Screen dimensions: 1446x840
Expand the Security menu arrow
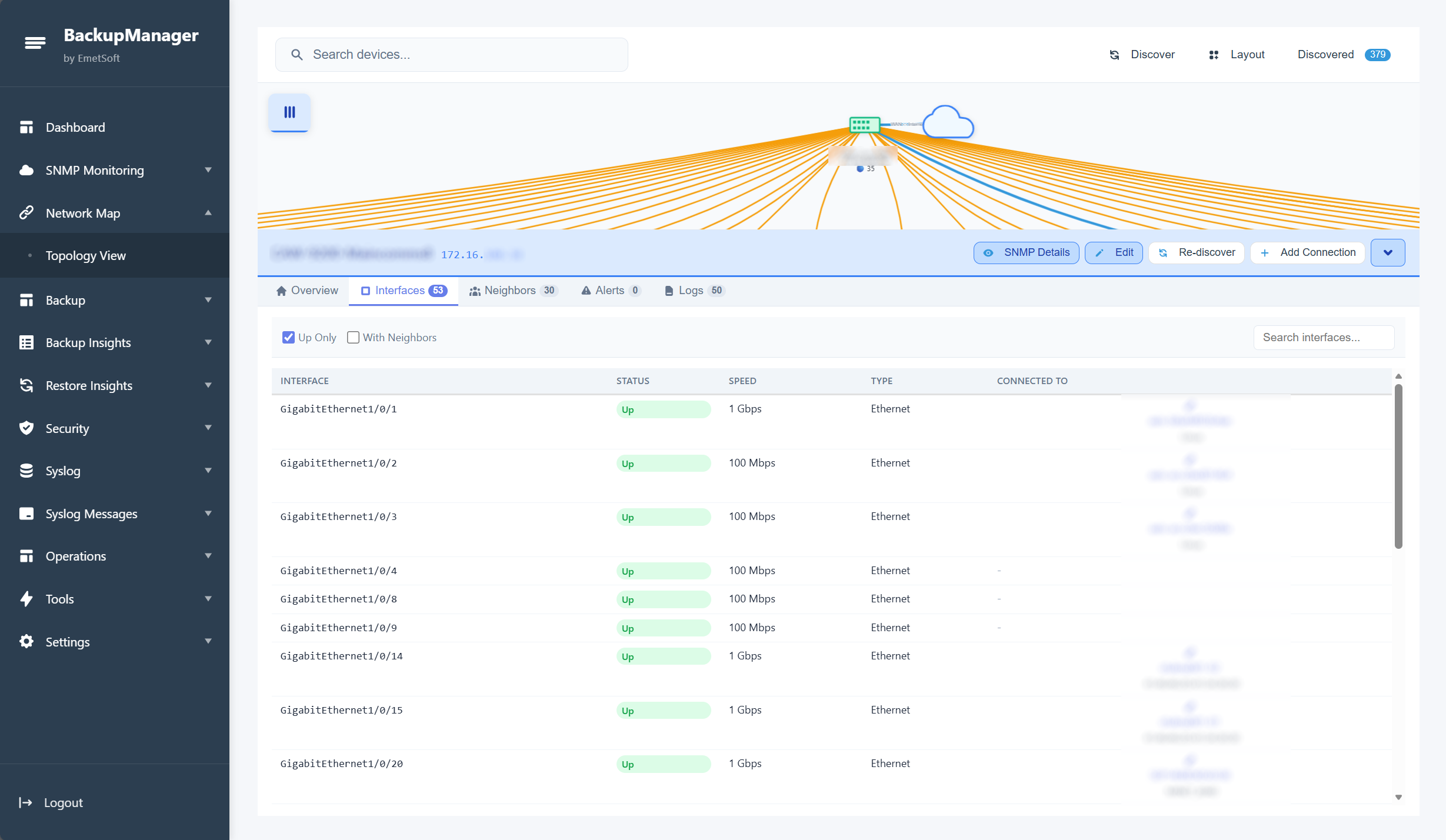(208, 428)
